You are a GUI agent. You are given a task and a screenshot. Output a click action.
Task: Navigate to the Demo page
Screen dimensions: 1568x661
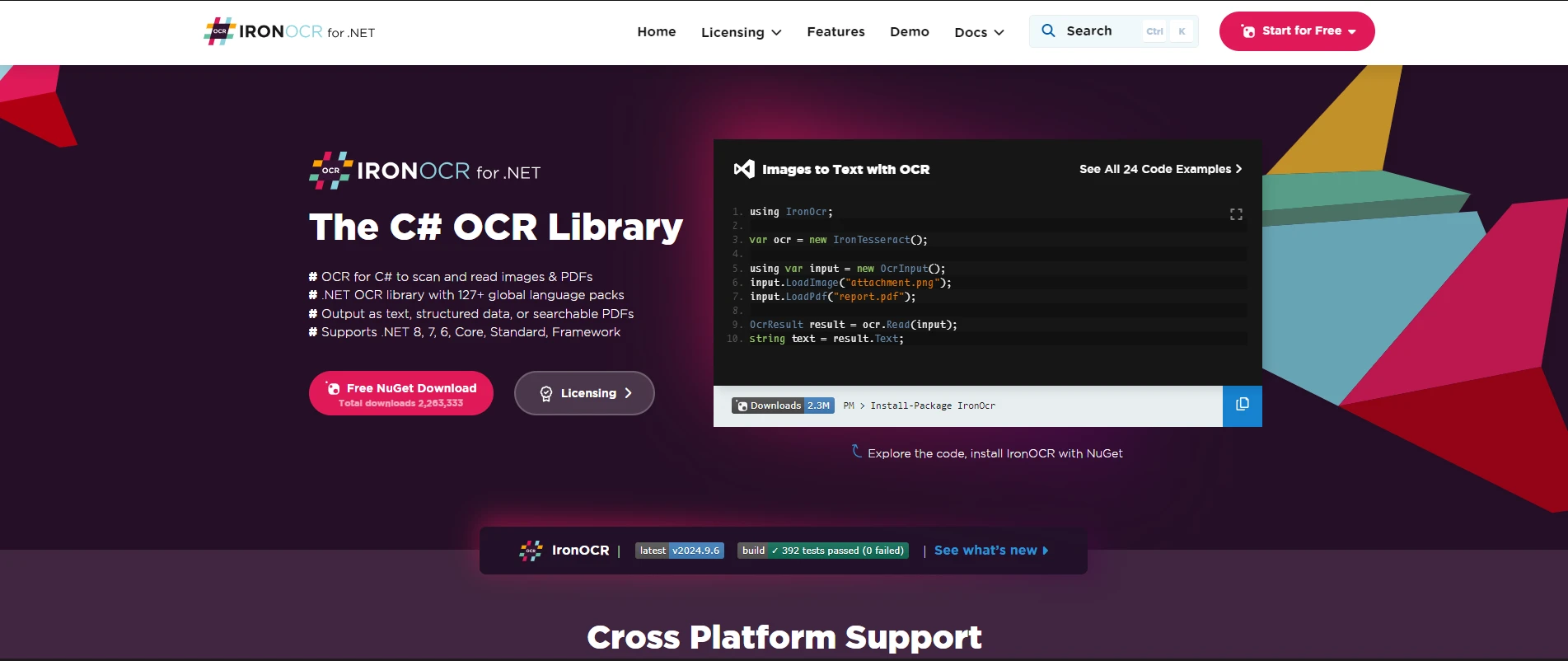[x=909, y=31]
